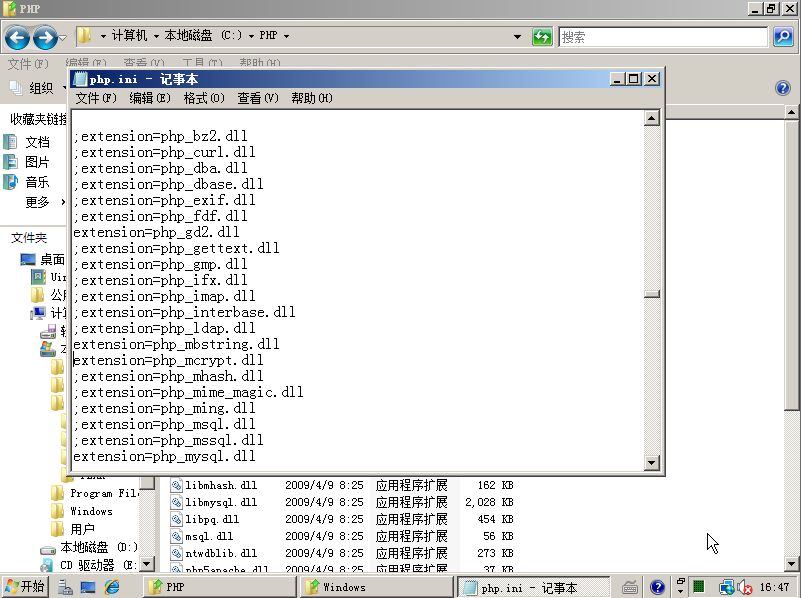Expand 本地磁盘 (C:) breadcrumb dropdown arrow
Image resolution: width=801 pixels, height=598 pixels.
[x=251, y=36]
